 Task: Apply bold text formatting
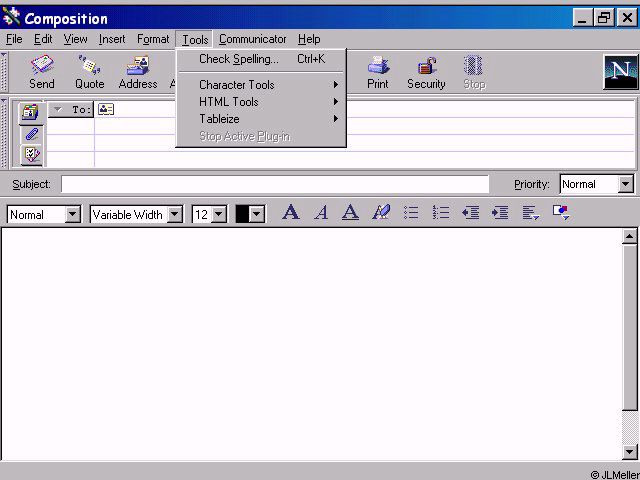click(291, 213)
